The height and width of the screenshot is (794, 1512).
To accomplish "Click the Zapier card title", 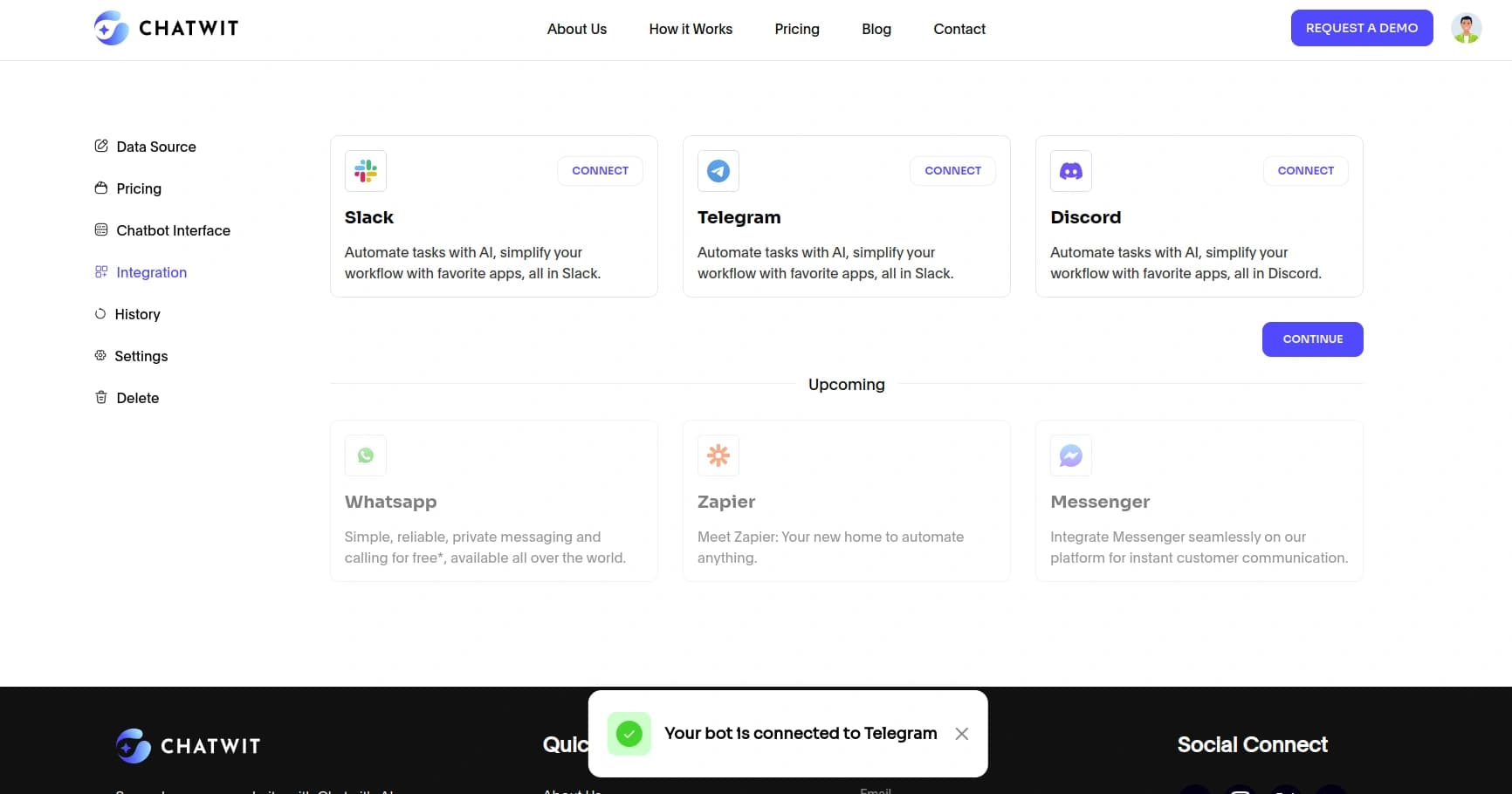I will coord(726,502).
